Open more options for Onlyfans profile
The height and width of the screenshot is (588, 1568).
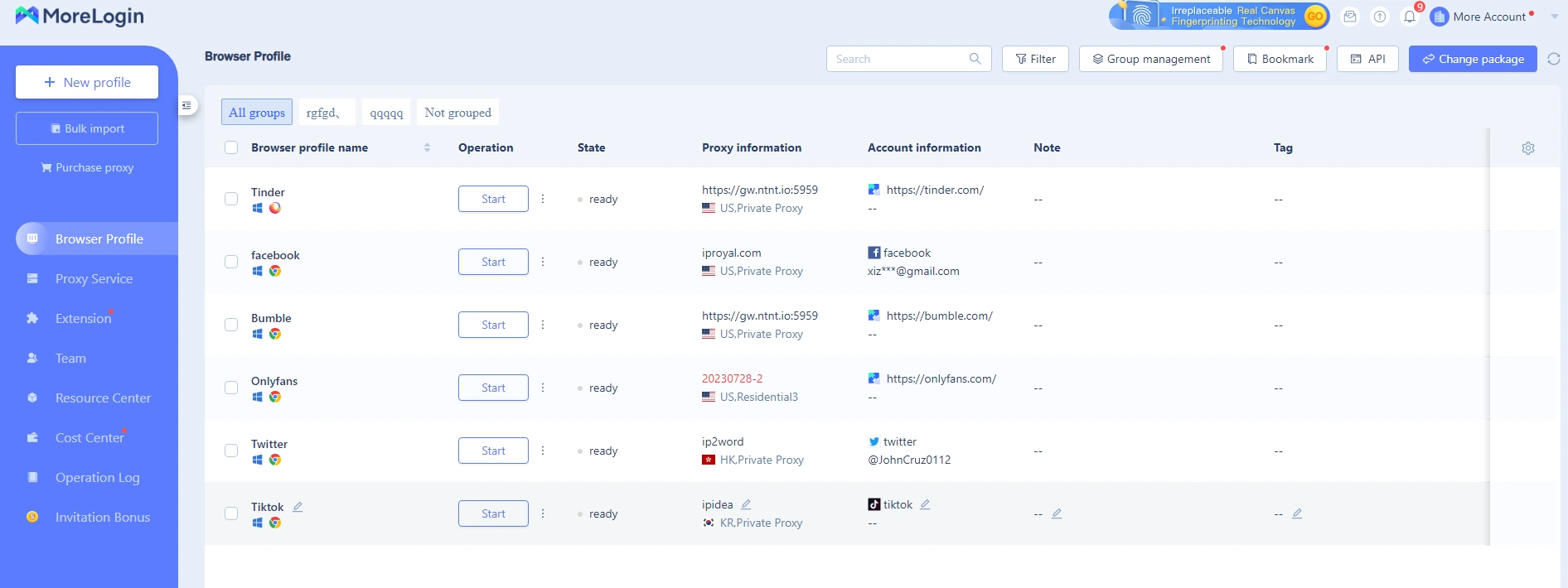tap(543, 388)
